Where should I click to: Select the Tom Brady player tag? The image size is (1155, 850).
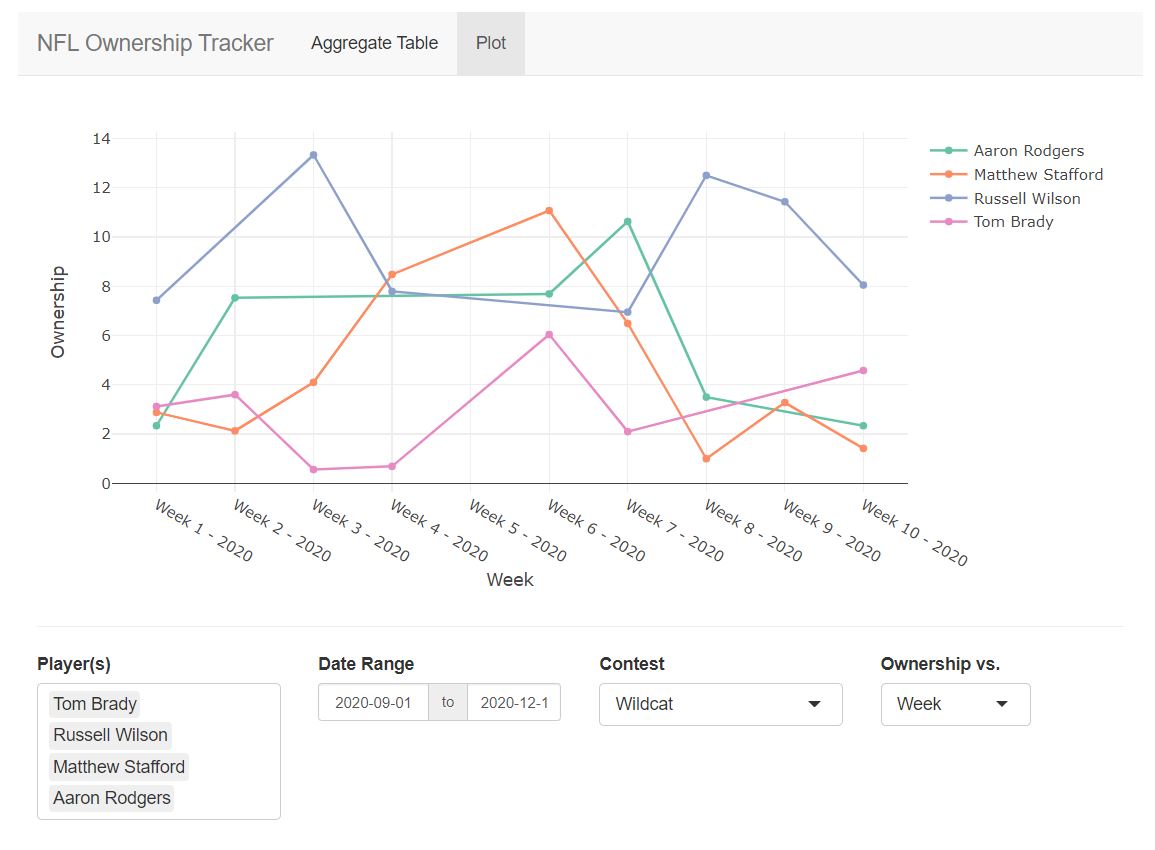(95, 704)
